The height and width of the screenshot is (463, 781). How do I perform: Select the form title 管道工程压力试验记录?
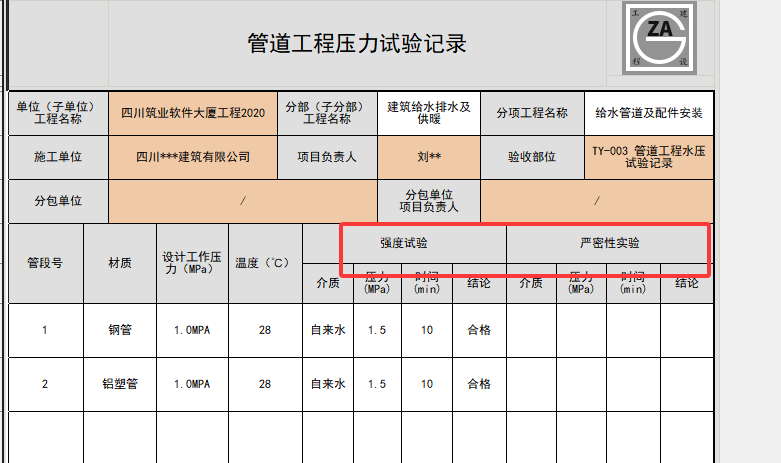(356, 44)
